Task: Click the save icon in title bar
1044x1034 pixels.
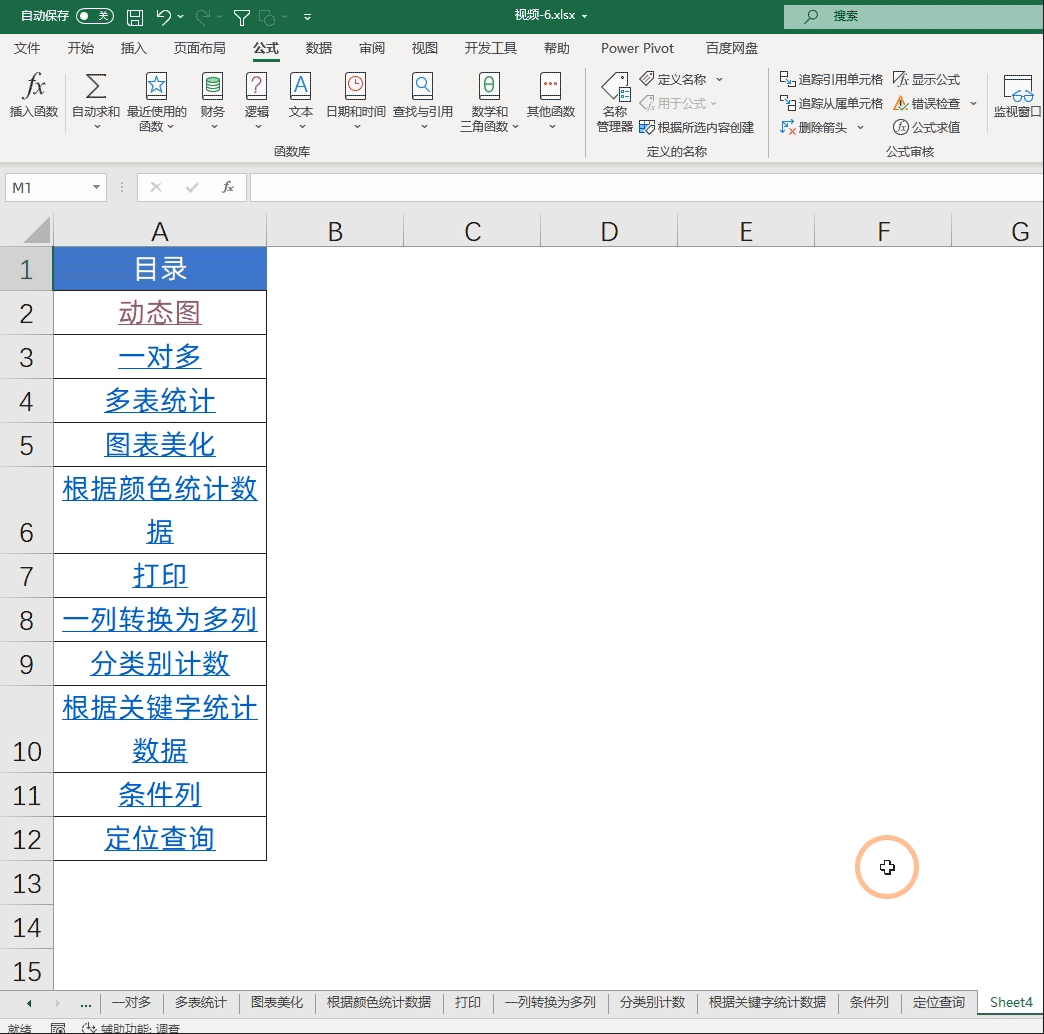Action: click(x=135, y=17)
